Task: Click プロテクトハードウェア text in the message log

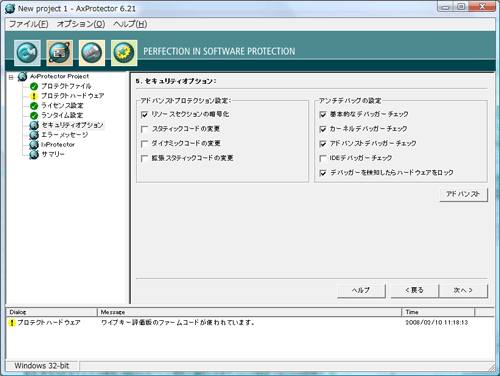Action: (x=49, y=323)
